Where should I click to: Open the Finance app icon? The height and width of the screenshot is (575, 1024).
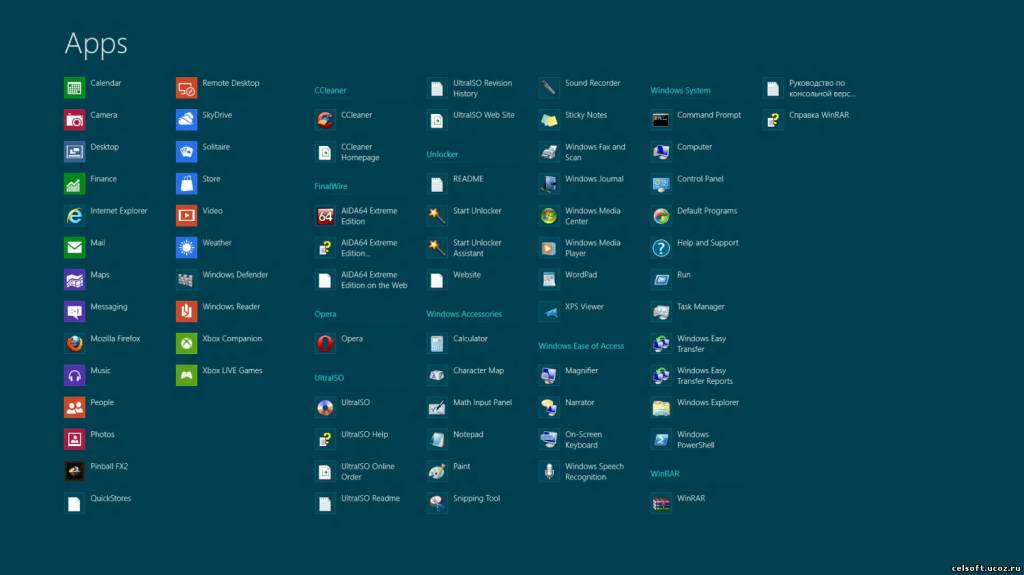(74, 184)
